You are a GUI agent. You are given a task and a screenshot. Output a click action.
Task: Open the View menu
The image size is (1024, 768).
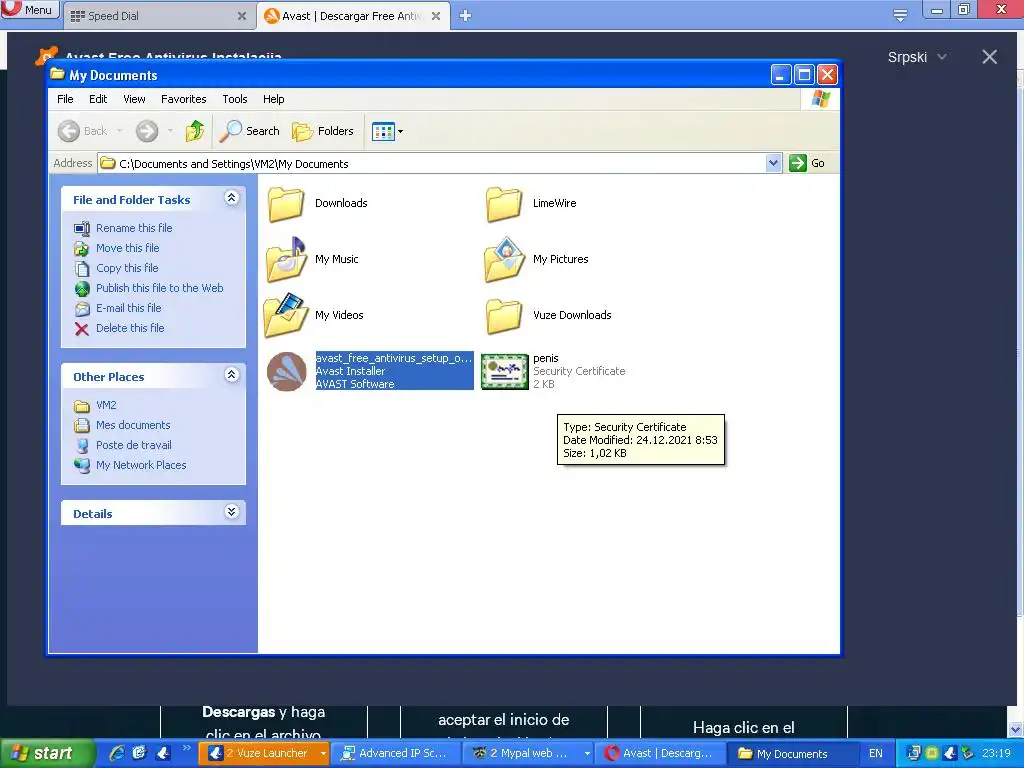pos(134,99)
